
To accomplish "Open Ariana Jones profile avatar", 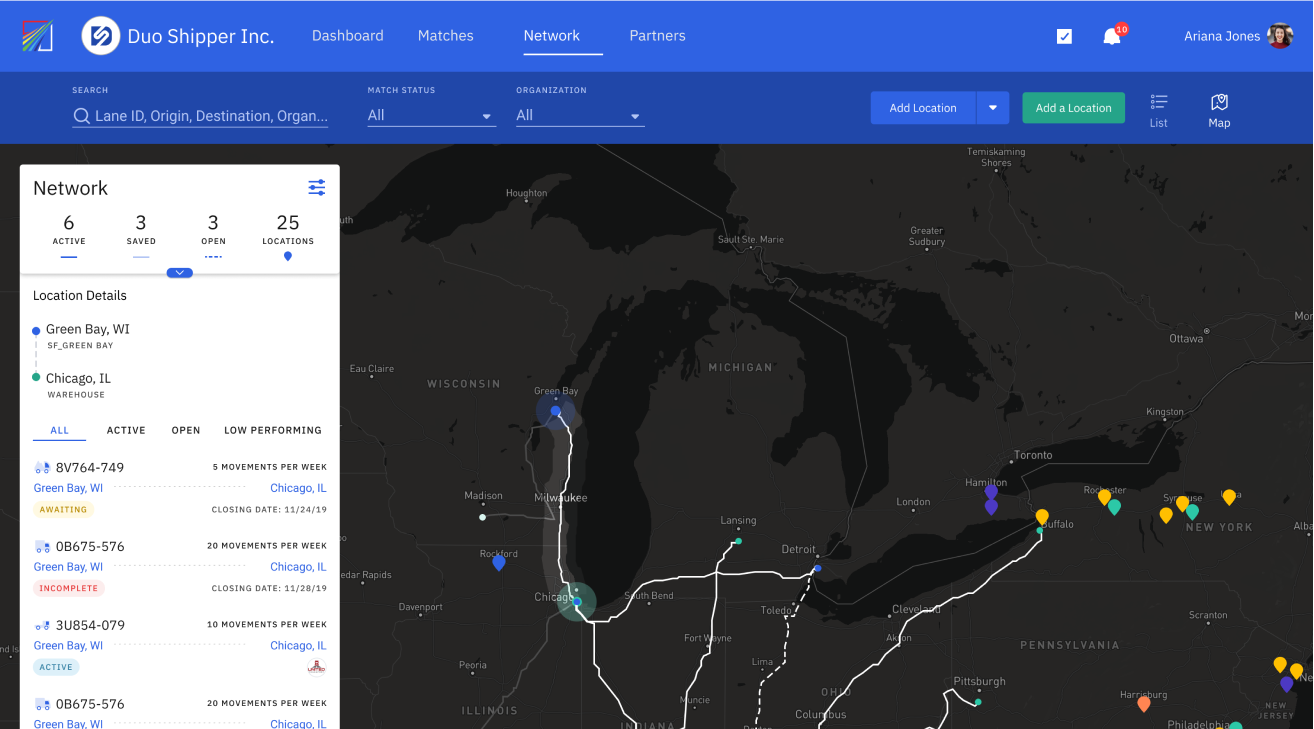I will (x=1279, y=36).
